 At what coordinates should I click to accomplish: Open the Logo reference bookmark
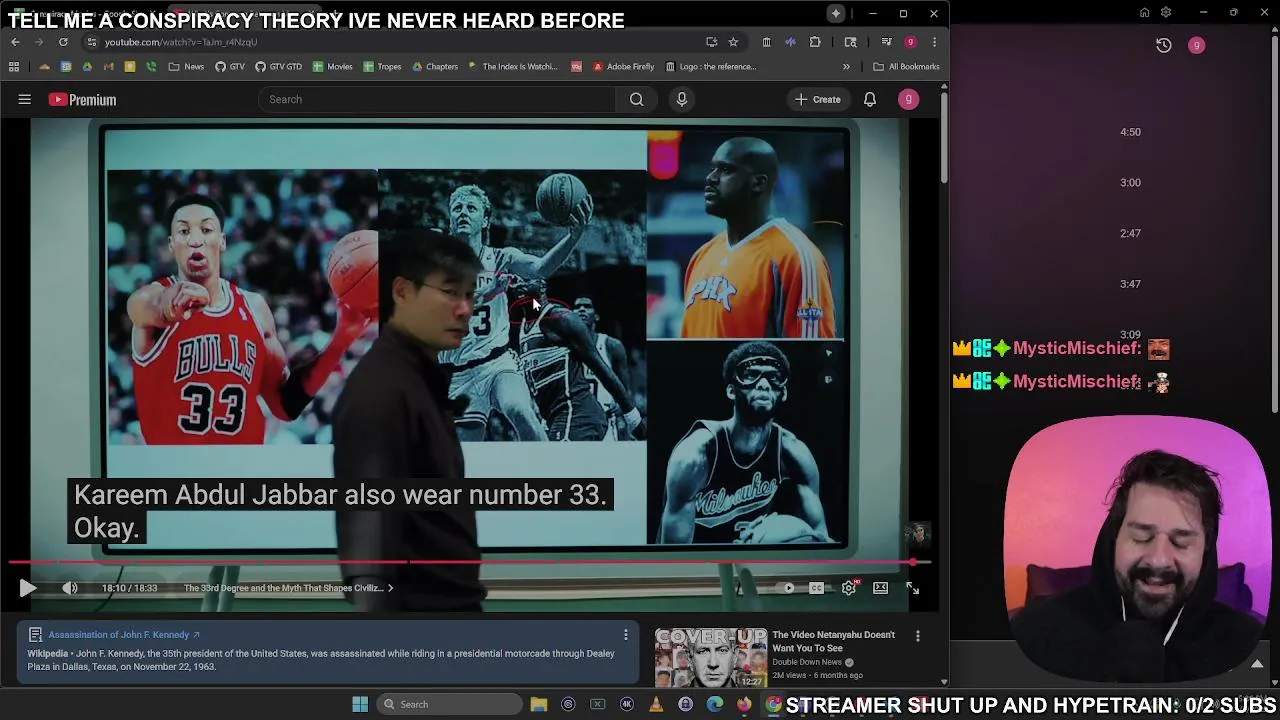pyautogui.click(x=710, y=67)
